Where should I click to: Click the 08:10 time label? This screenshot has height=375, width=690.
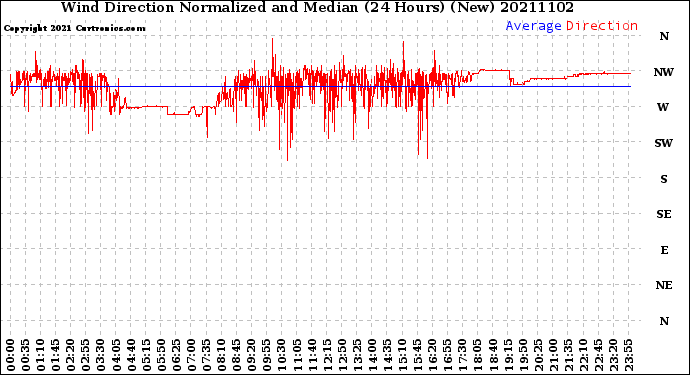click(221, 355)
